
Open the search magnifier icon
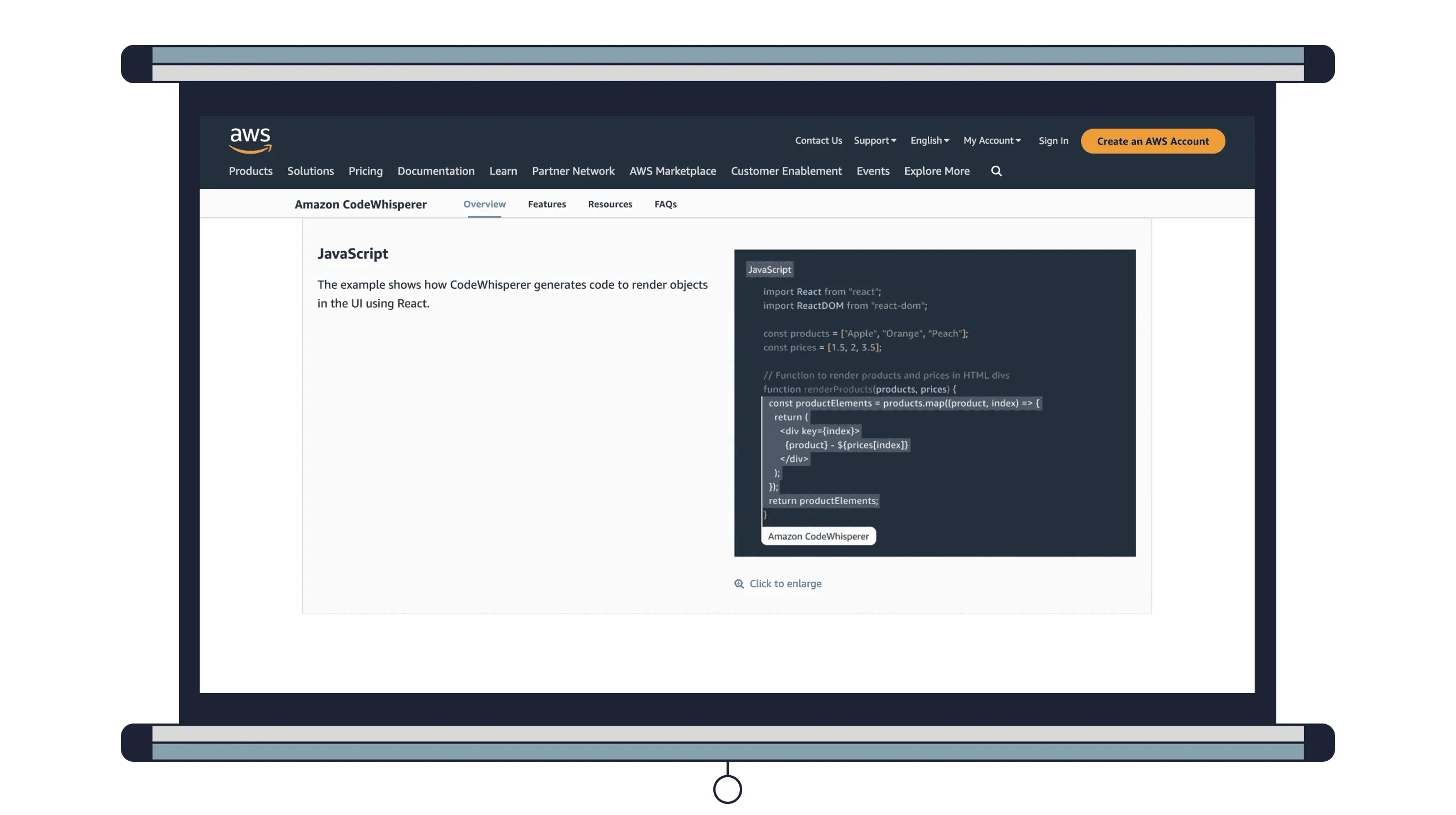(996, 171)
